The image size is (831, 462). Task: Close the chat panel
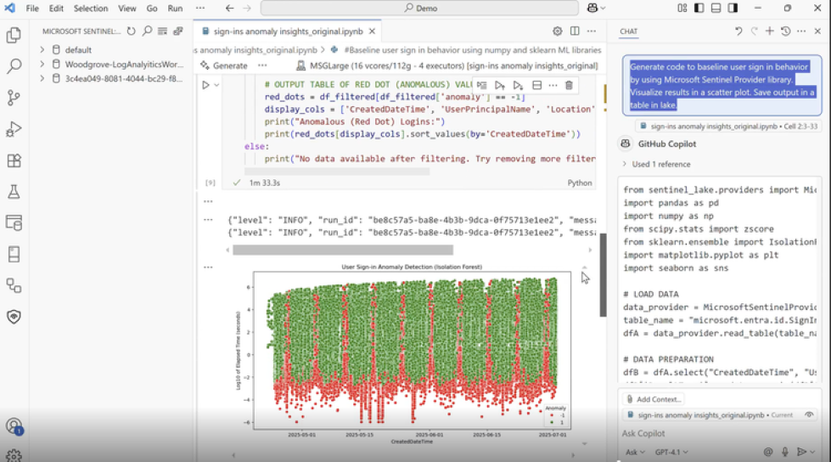[x=817, y=31]
